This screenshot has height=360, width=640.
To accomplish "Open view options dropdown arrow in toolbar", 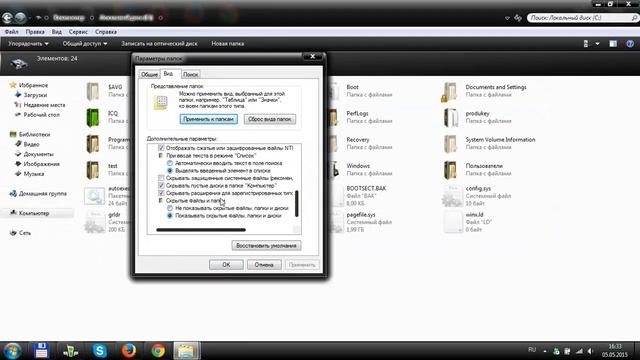I will click(598, 44).
